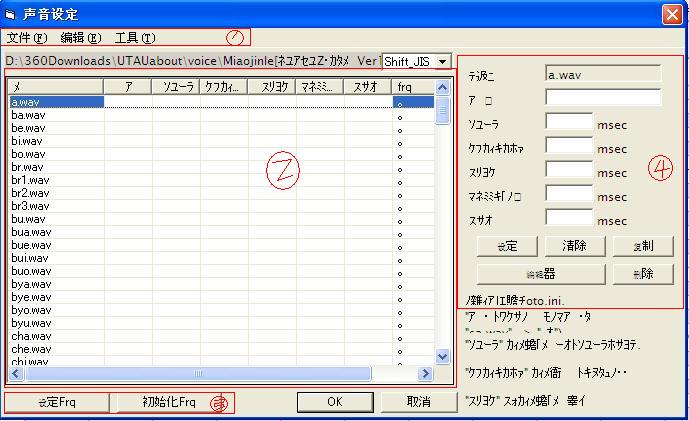The width and height of the screenshot is (689, 421).
Task: Click the frq column header
Action: [413, 87]
